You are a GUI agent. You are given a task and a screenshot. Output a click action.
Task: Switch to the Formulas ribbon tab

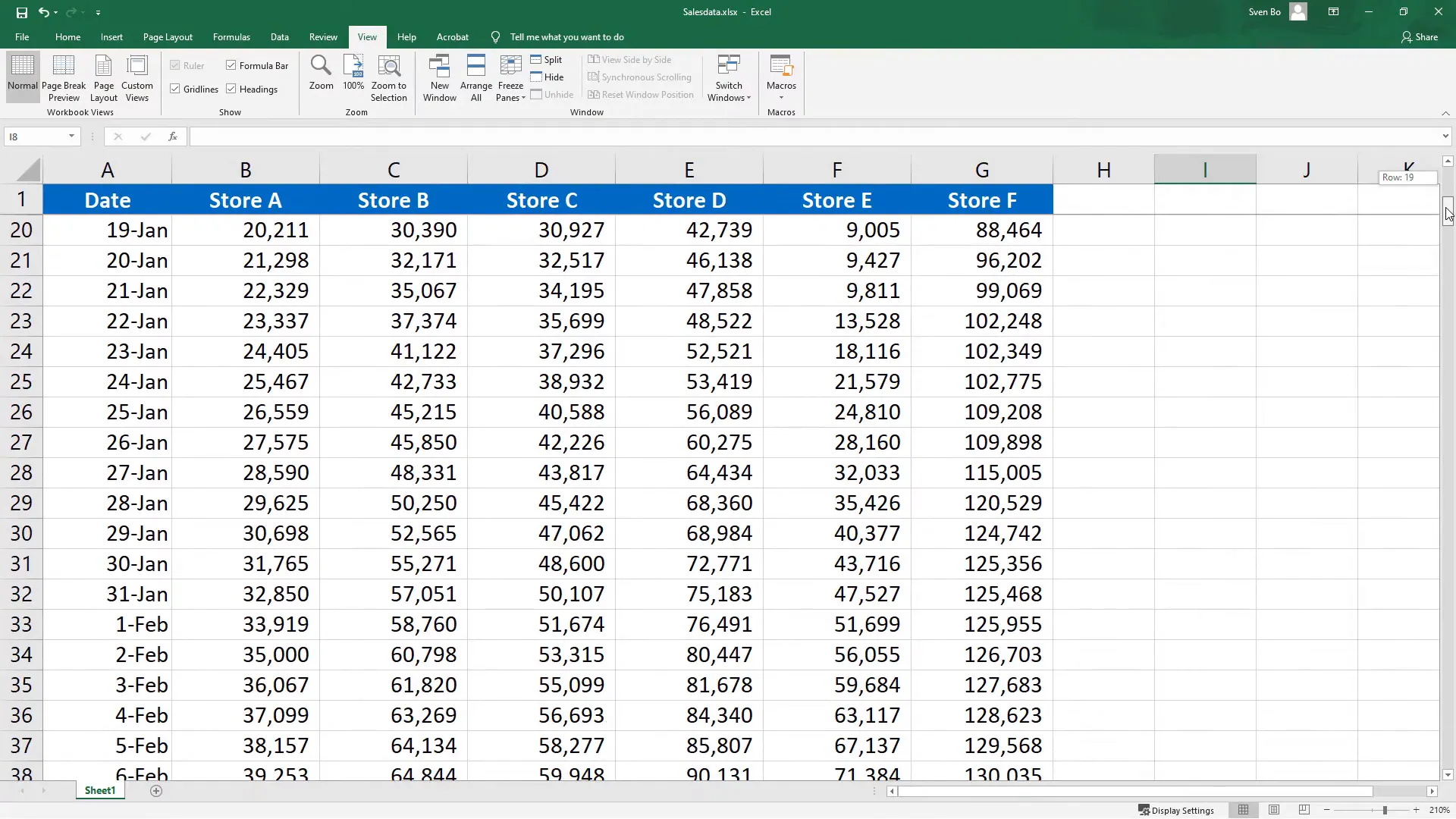231,36
